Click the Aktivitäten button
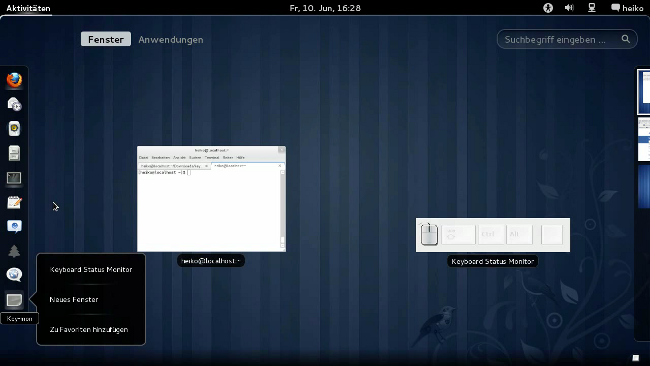Viewport: 650px width, 366px height. [28, 8]
